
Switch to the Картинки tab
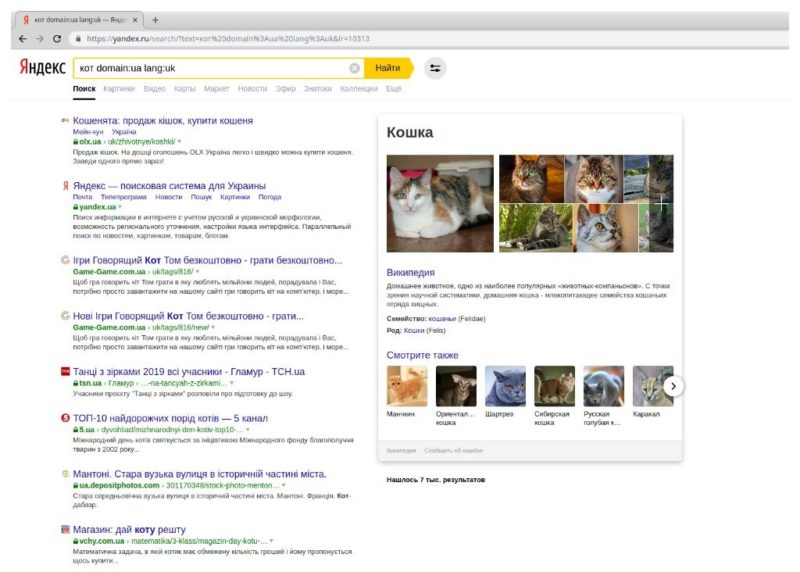click(x=119, y=89)
